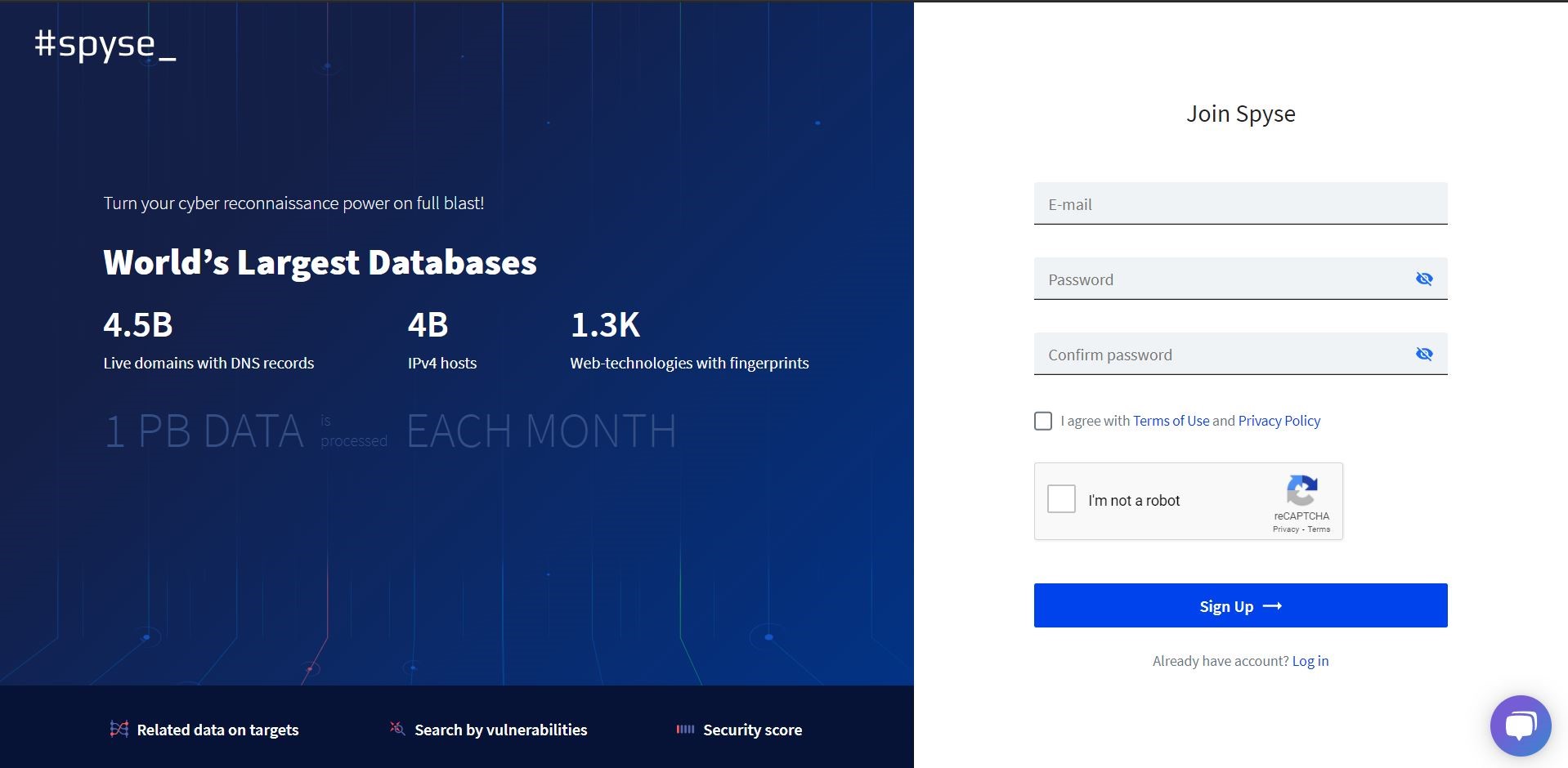This screenshot has width=1568, height=768.
Task: Follow the Log in link
Action: pos(1310,661)
